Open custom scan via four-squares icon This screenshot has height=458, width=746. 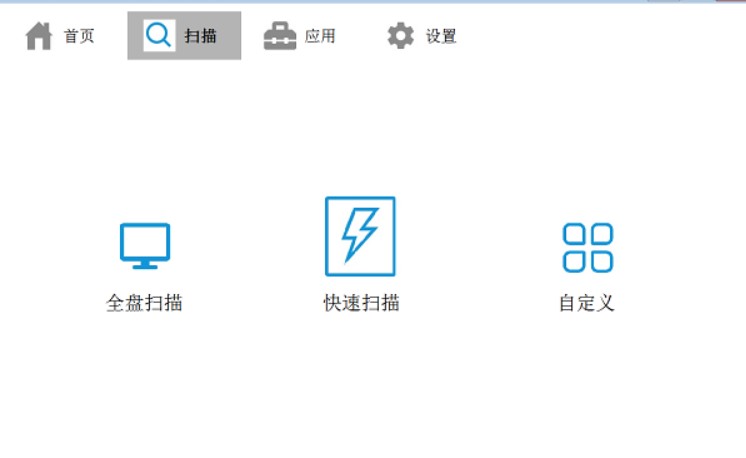[x=588, y=247]
